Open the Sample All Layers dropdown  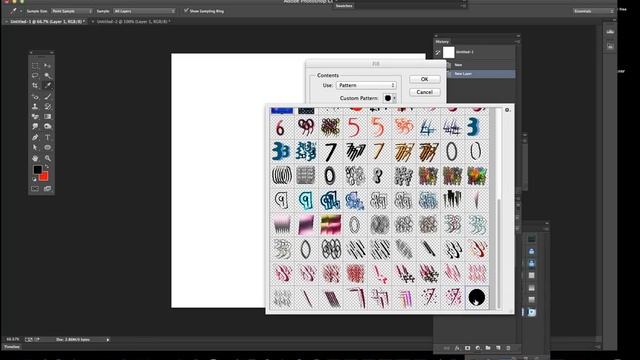point(144,11)
